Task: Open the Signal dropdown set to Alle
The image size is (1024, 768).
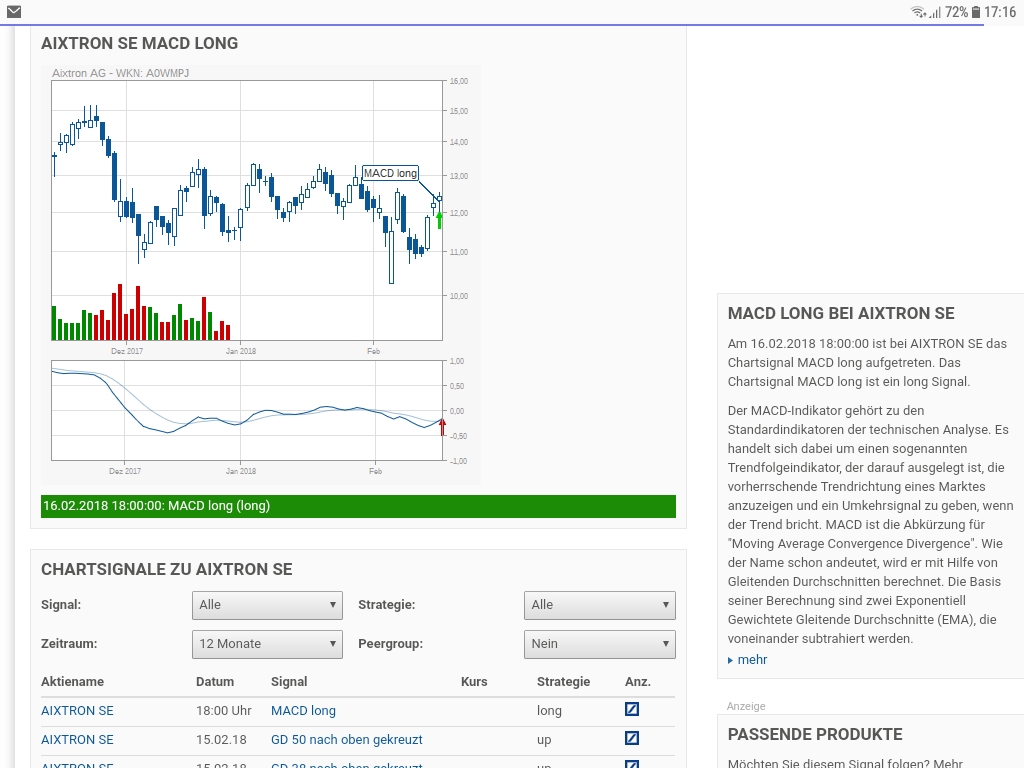Action: [267, 605]
